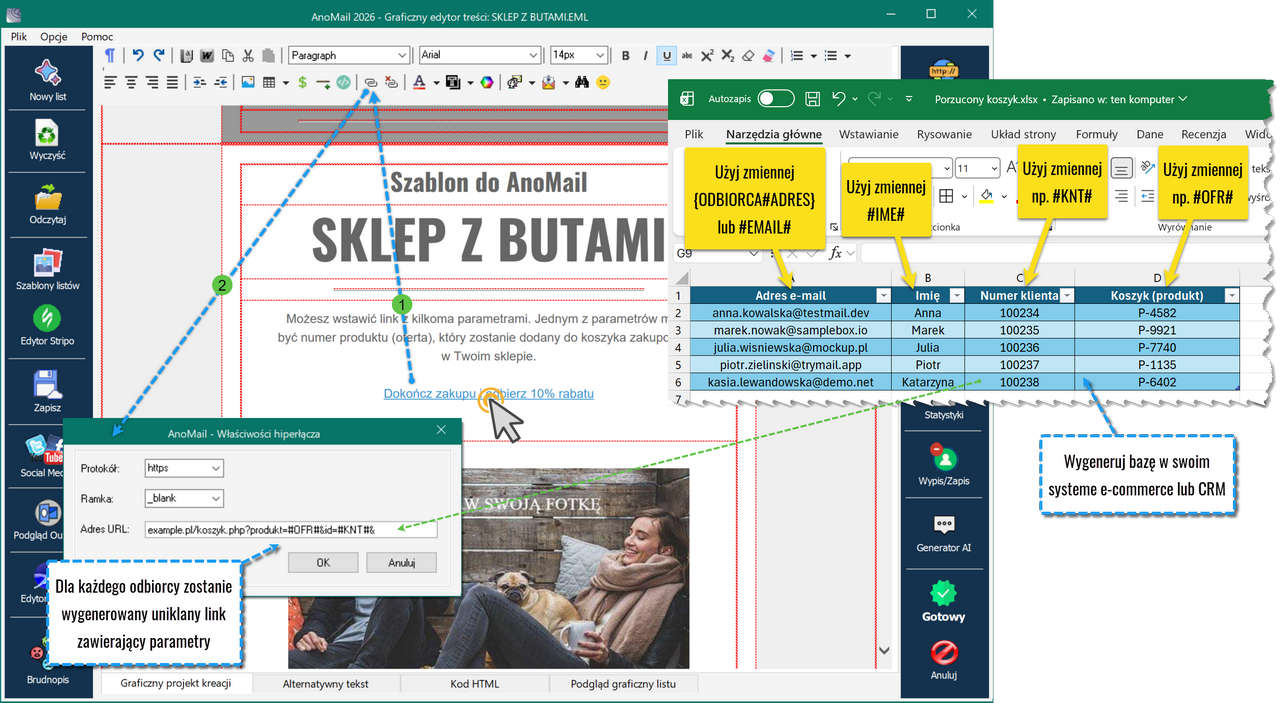Toggle bold formatting in AnoMail toolbar
Viewport: 1280px width, 703px height.
click(x=626, y=56)
